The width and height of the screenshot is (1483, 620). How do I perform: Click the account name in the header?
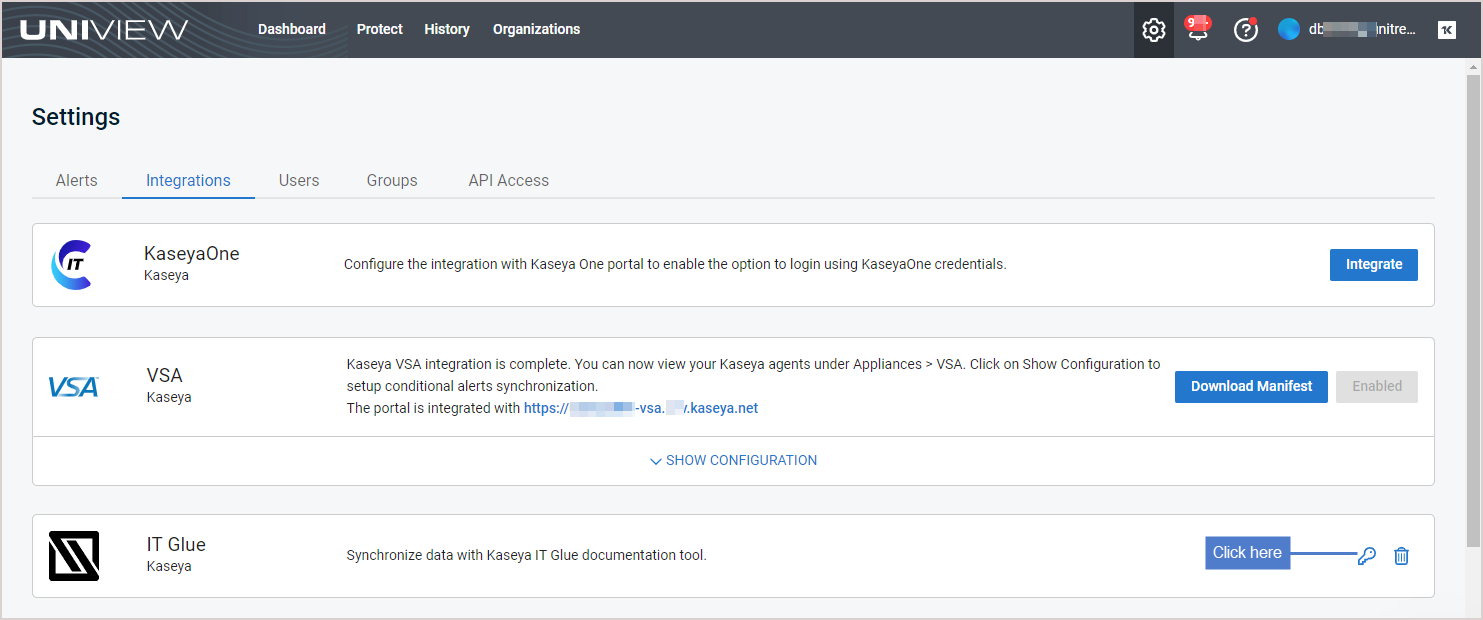[1362, 30]
